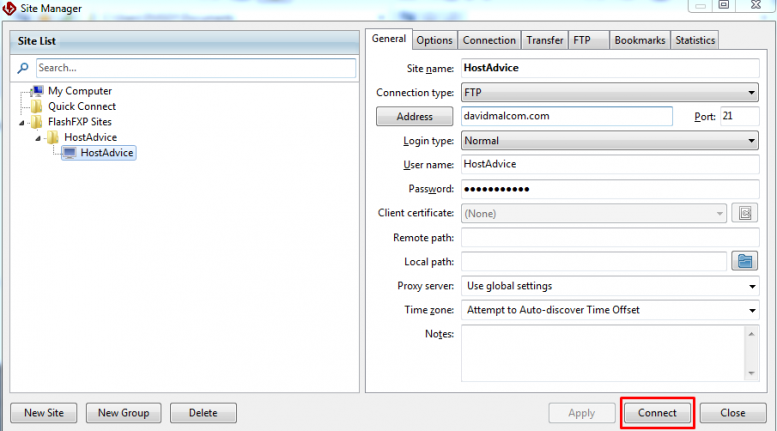Collapse the FlashFXP Sites tree node
The height and width of the screenshot is (431, 777).
coord(22,122)
